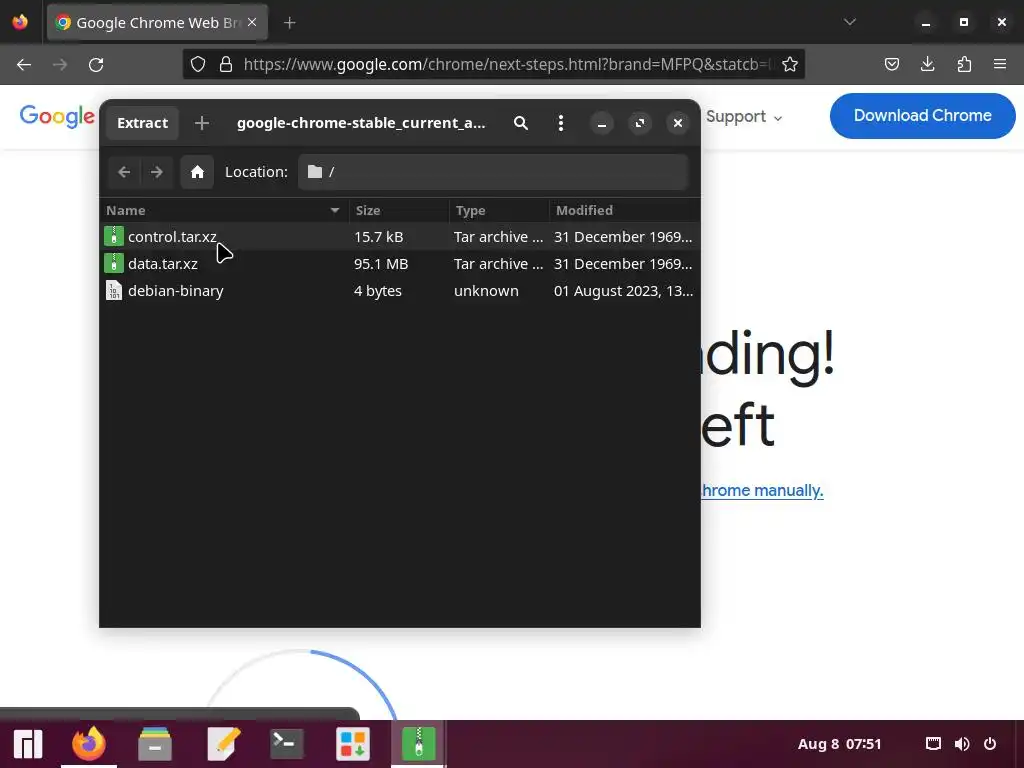Open Firefox from the taskbar
The width and height of the screenshot is (1024, 768).
click(89, 744)
